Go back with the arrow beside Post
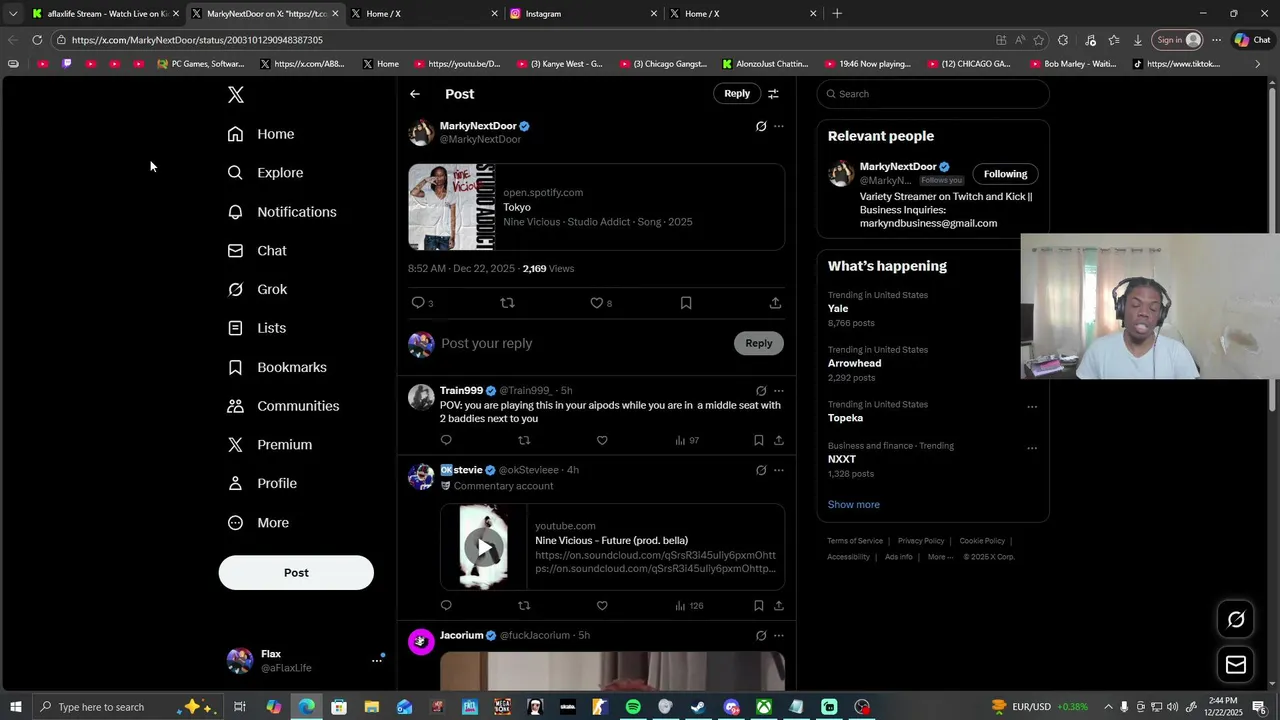The image size is (1280, 720). pos(415,94)
